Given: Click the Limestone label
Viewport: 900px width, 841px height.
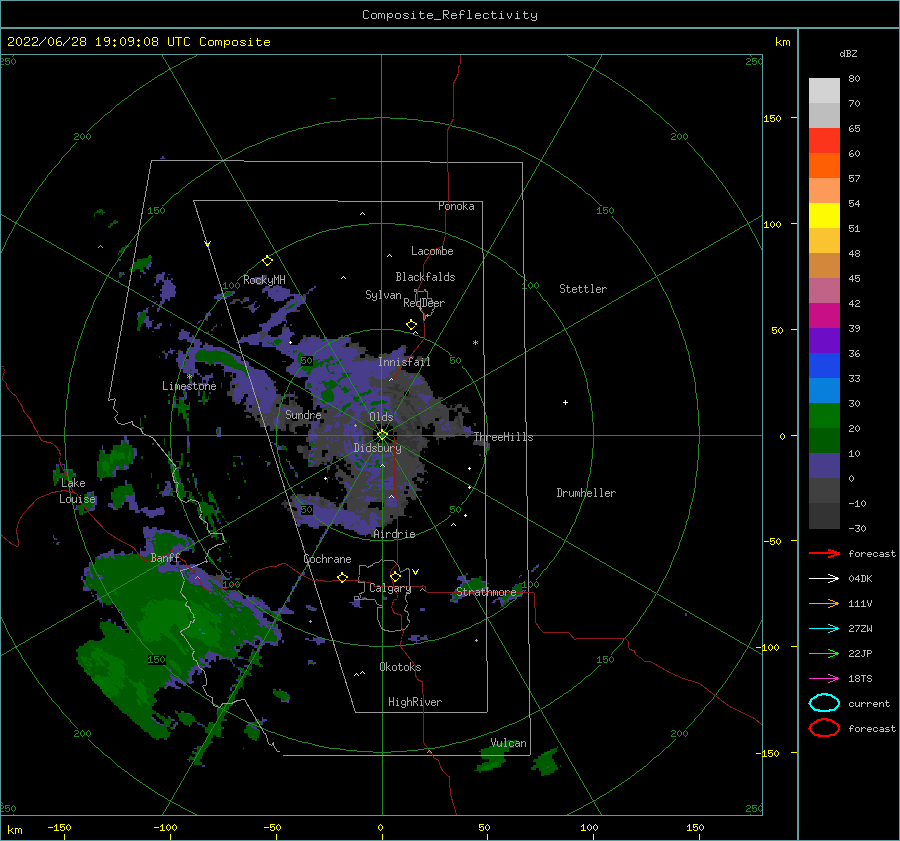Looking at the screenshot, I should tap(189, 386).
